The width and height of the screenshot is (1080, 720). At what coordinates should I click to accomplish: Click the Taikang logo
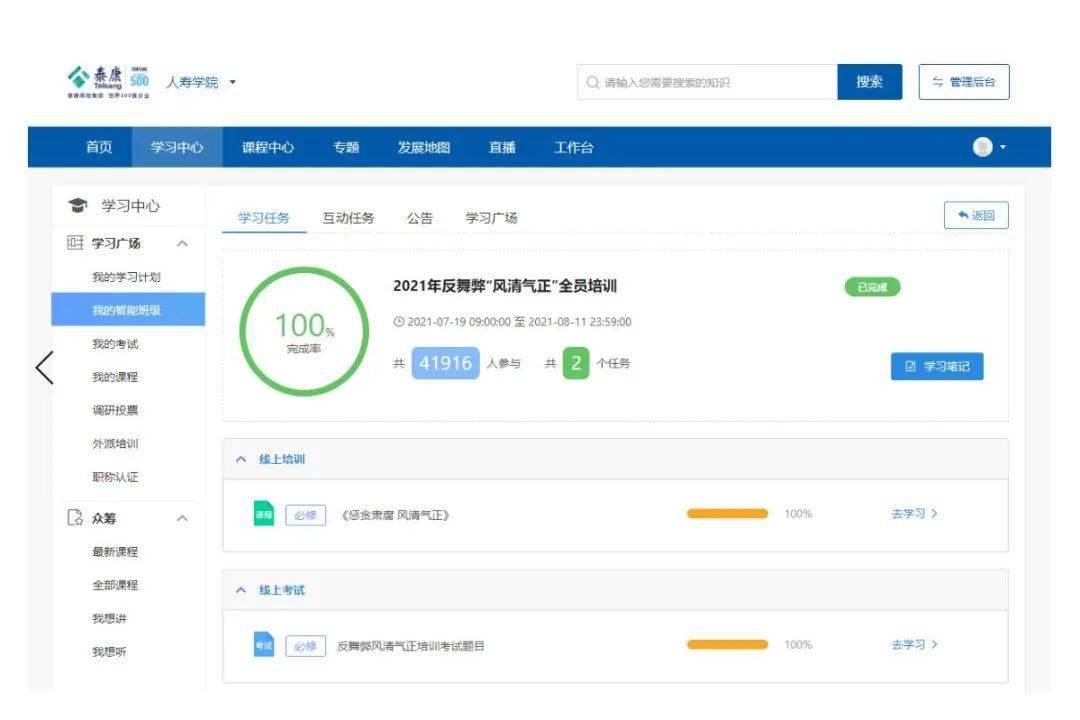pyautogui.click(x=108, y=82)
